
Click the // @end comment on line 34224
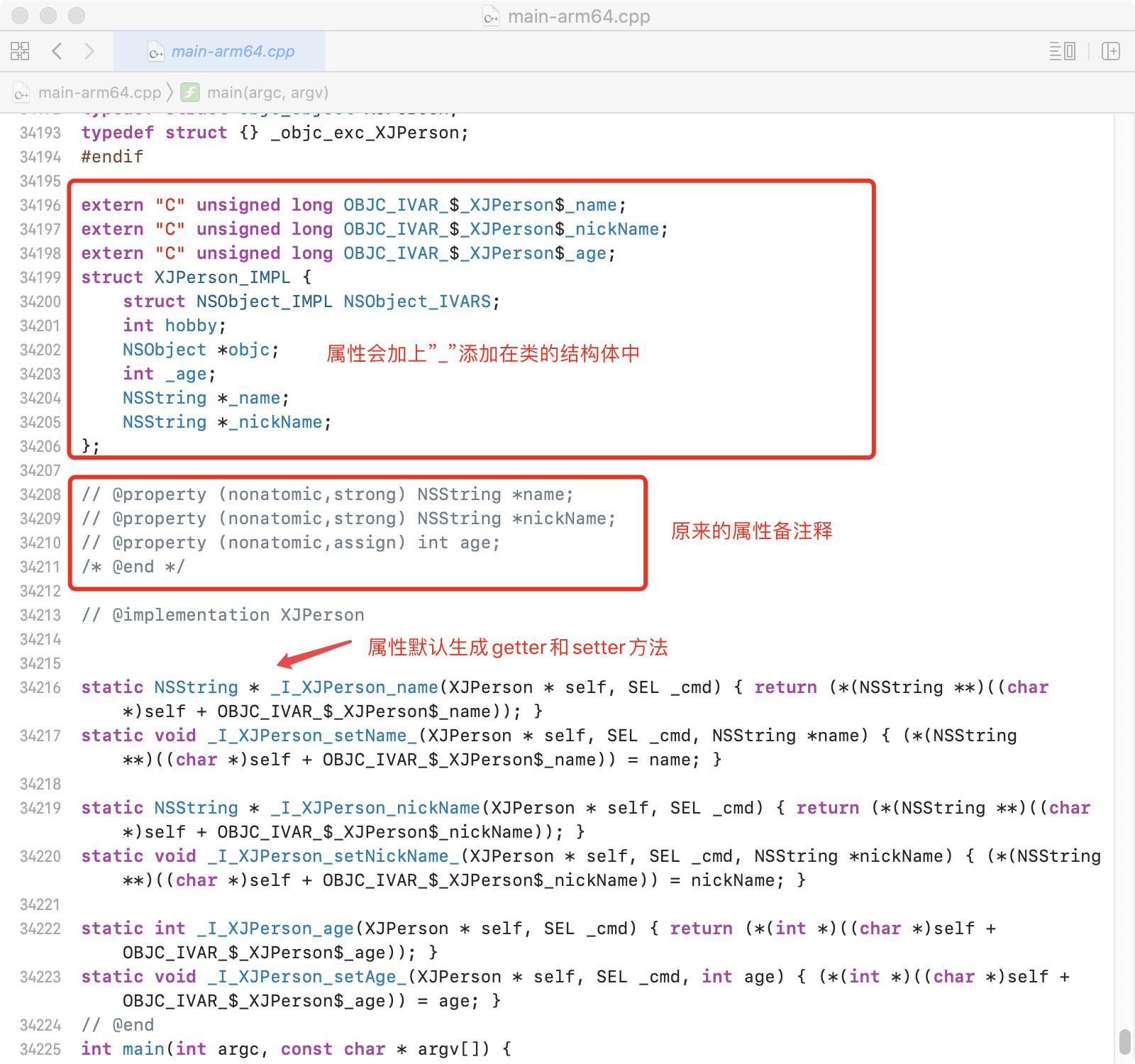click(x=117, y=1025)
